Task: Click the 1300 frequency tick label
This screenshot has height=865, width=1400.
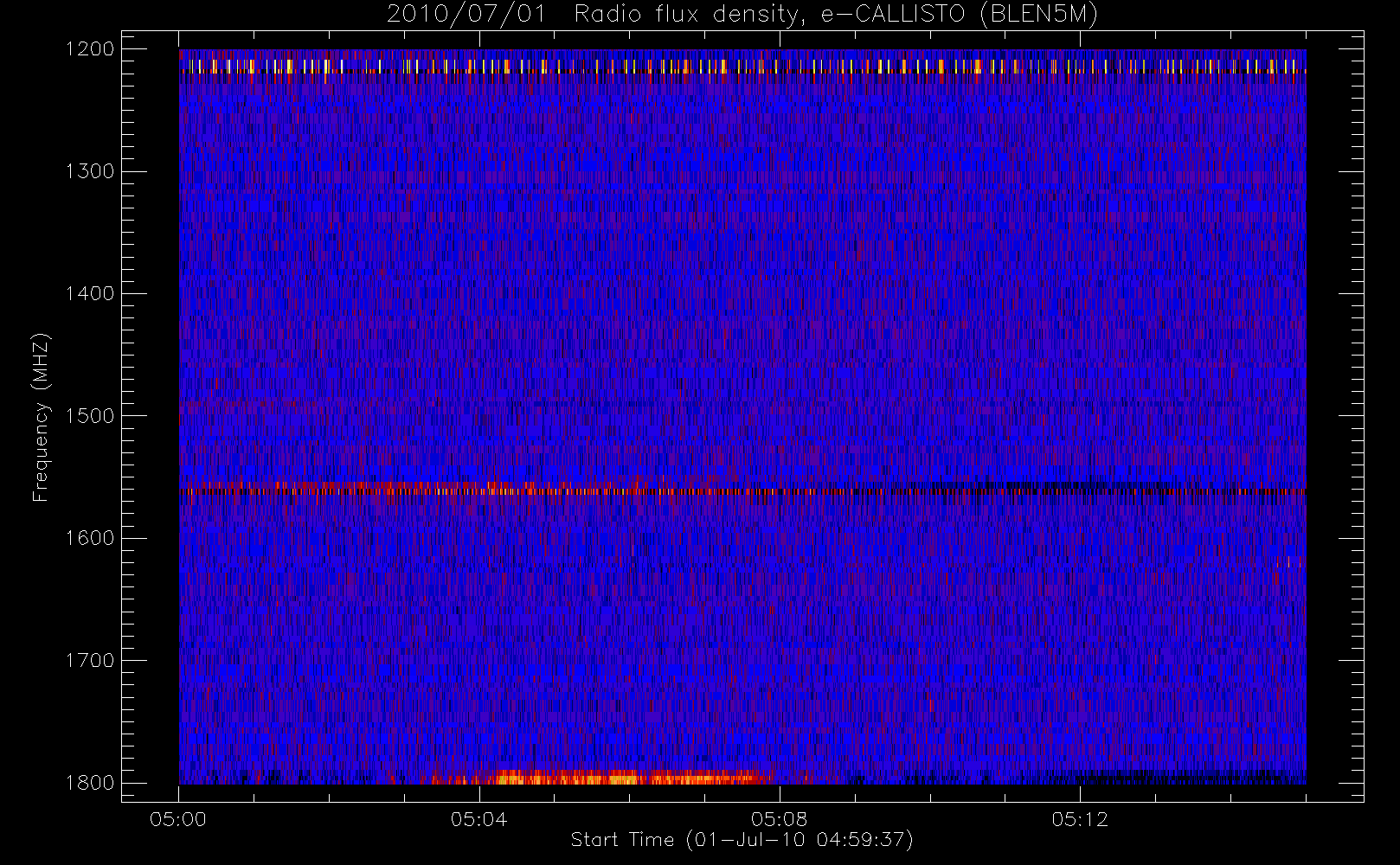Action: tap(90, 171)
